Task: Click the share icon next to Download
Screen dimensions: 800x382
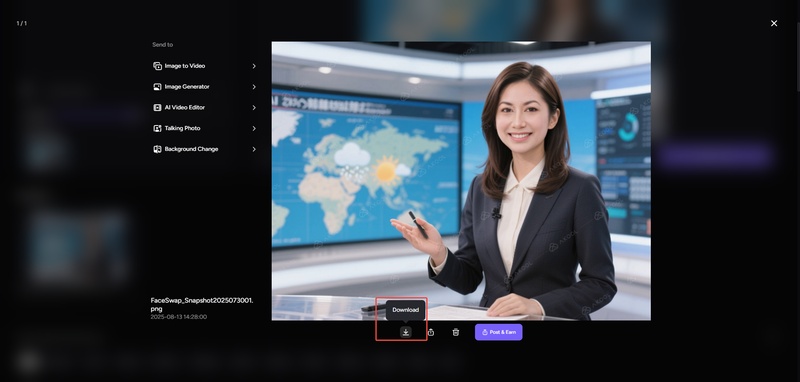Action: 431,333
